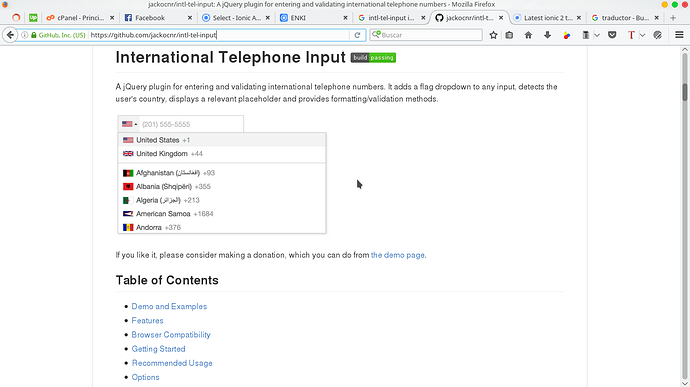Viewport: 690px width, 387px height.
Task: Open dropdown arrow beside red T icon
Action: pyautogui.click(x=642, y=35)
